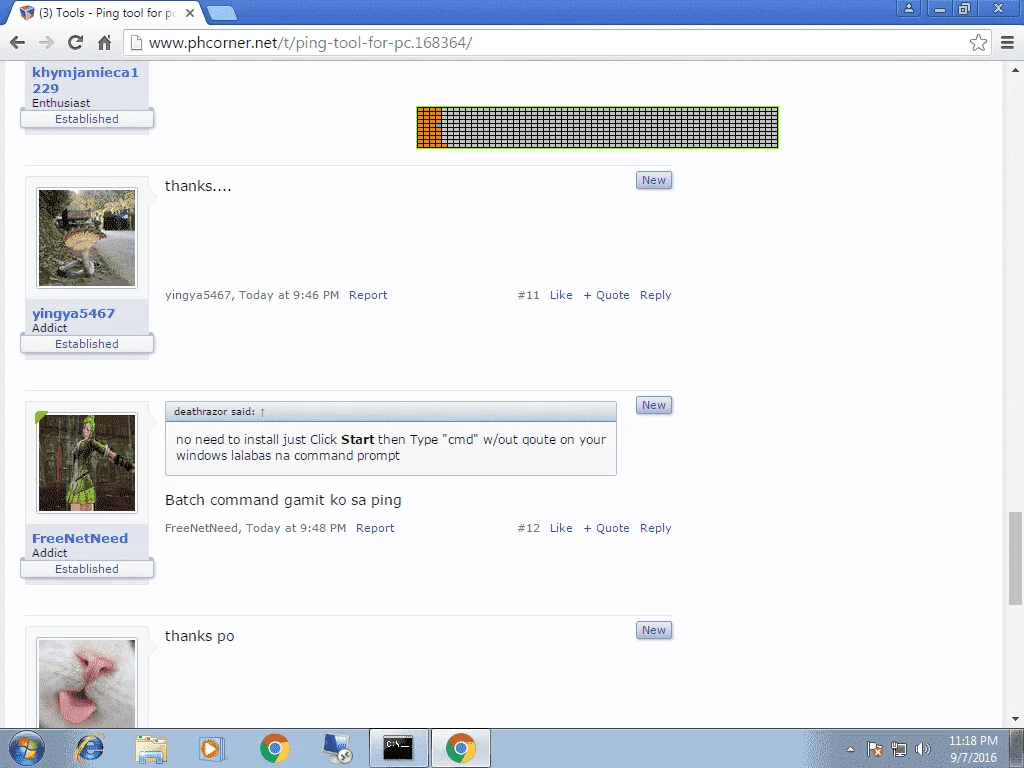Click the New badge on FreeNetNeed's post

(654, 405)
